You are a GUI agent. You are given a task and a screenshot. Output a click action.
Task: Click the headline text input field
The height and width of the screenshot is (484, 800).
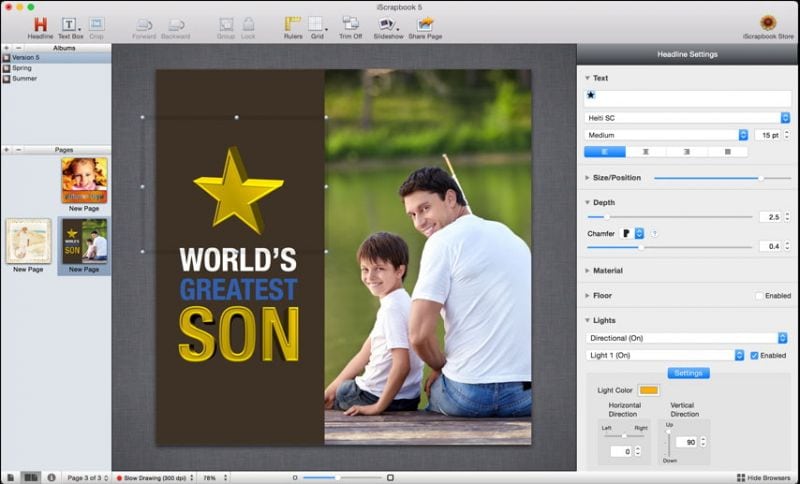687,98
